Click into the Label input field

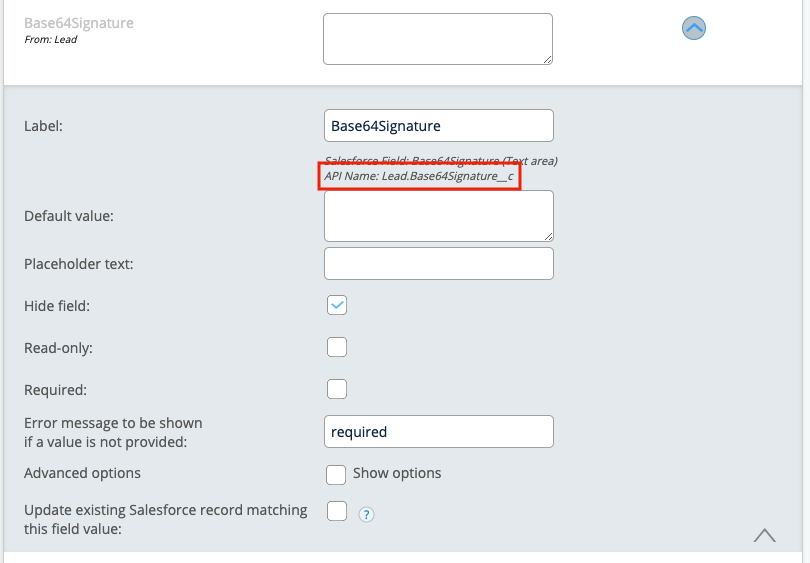click(438, 126)
